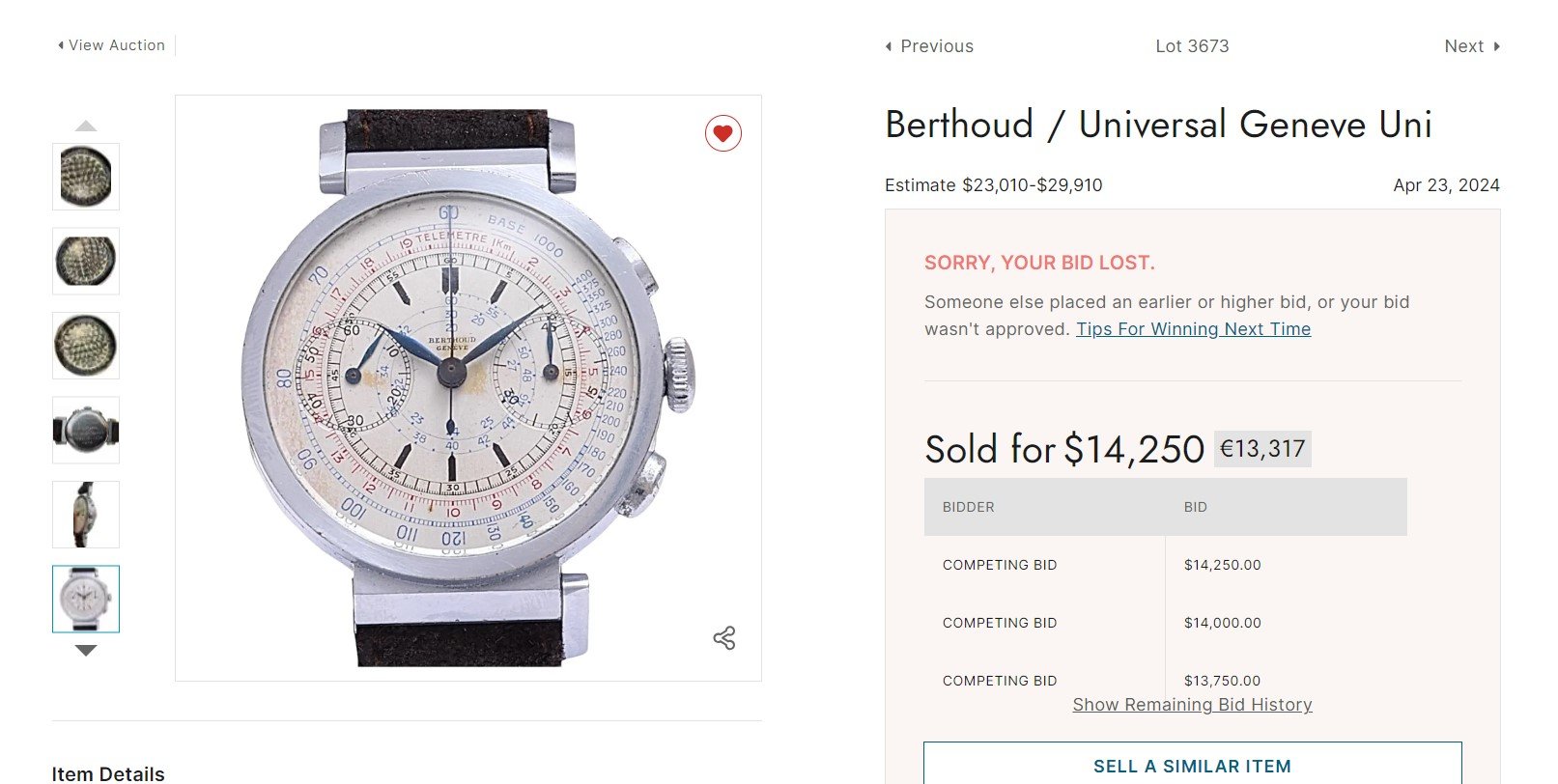Select the fourth thumbnail showing caseback
This screenshot has width=1558, height=784.
pyautogui.click(x=86, y=431)
